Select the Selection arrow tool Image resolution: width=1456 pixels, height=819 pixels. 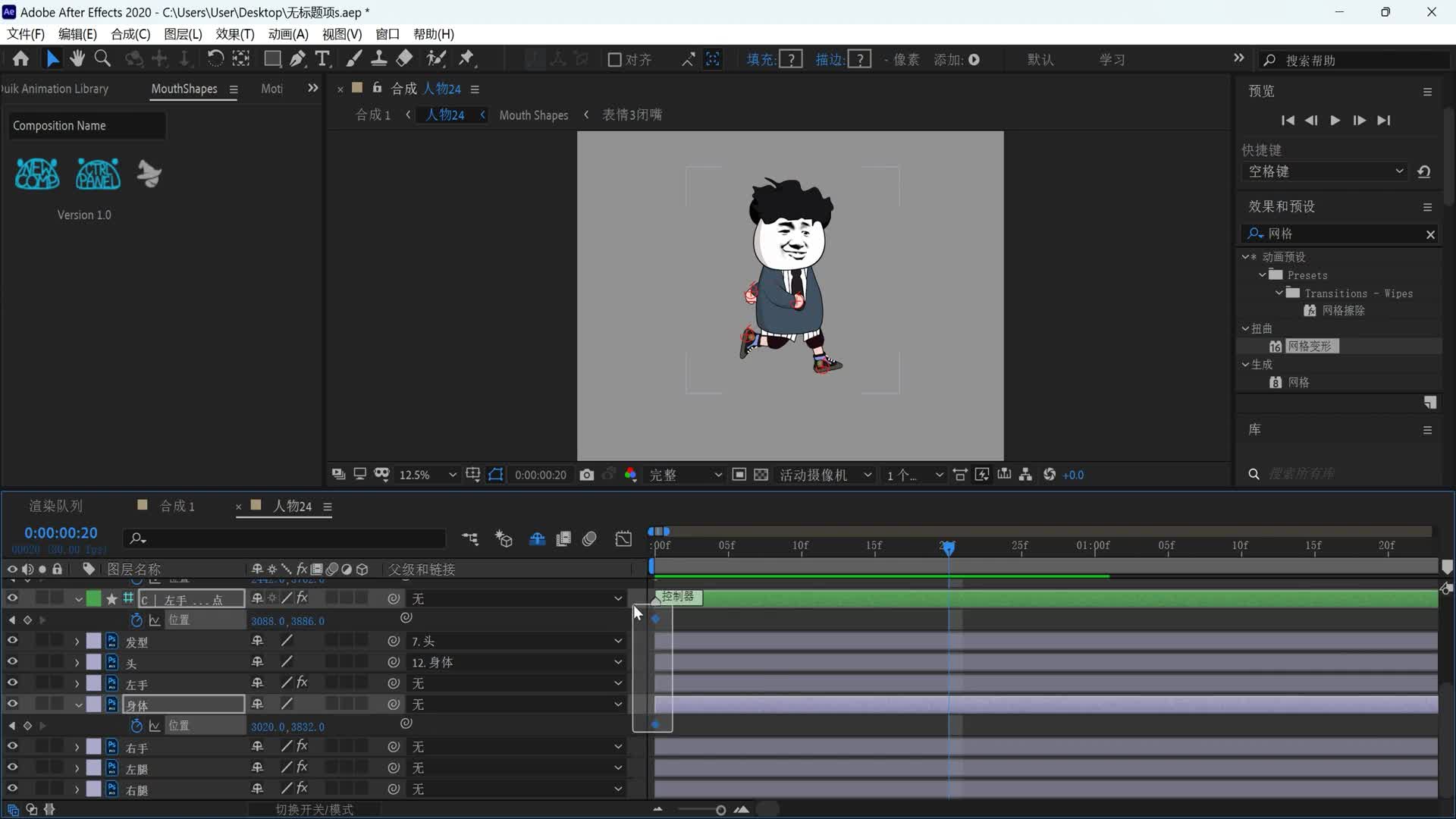pos(52,58)
